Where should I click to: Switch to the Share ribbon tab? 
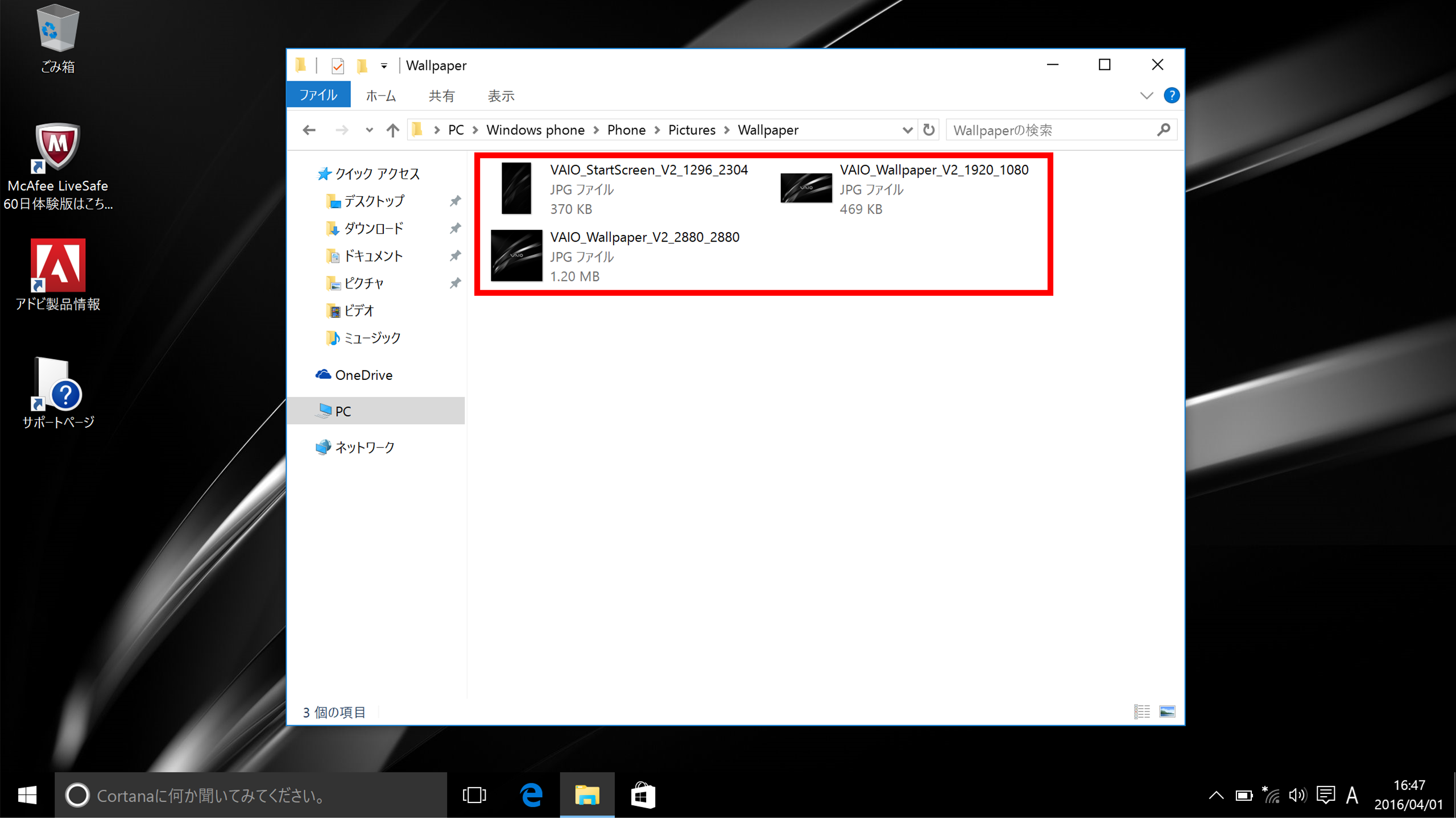(441, 96)
